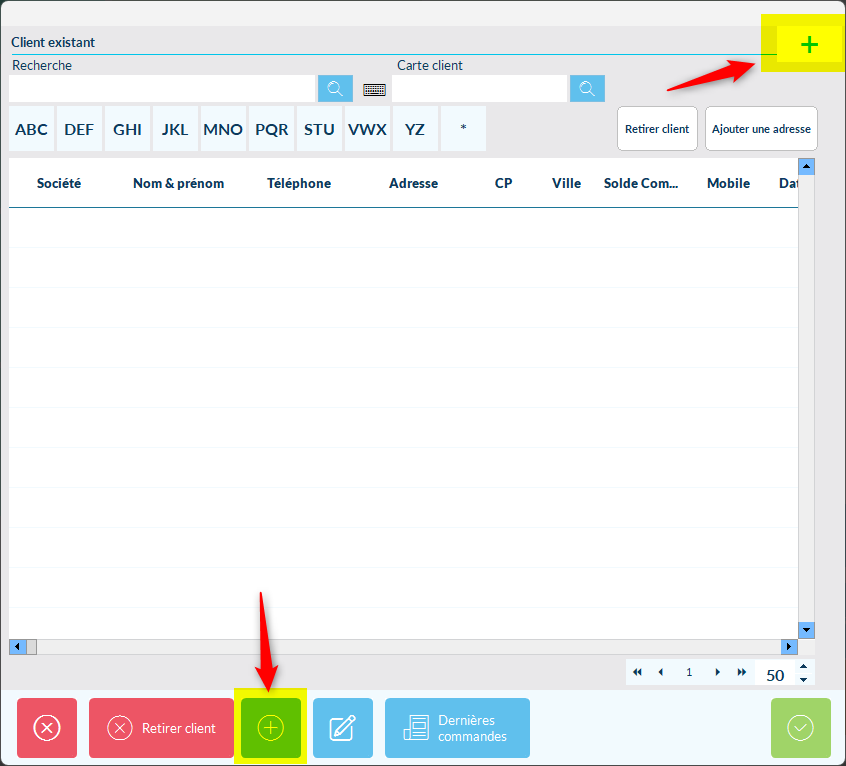The height and width of the screenshot is (766, 846).
Task: Filter clients by PQR letters
Action: [271, 129]
